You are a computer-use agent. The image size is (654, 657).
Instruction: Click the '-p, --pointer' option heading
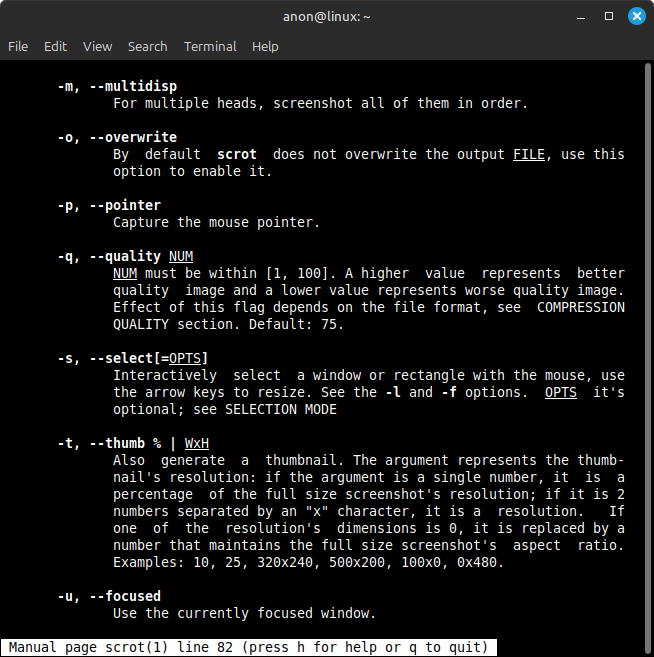[109, 205]
